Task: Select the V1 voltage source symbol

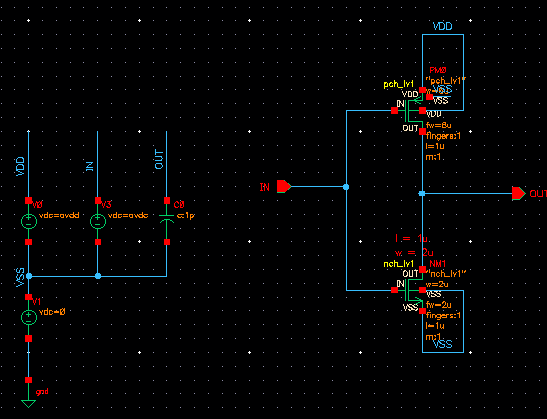Action: point(29,317)
